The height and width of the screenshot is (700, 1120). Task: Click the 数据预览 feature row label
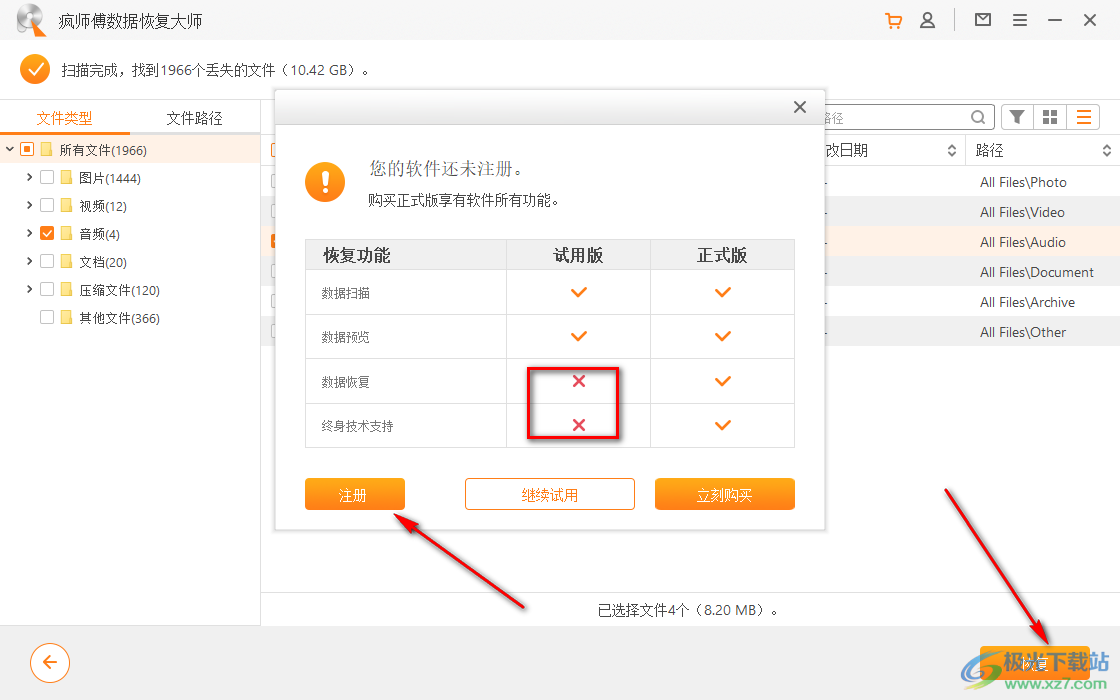[x=345, y=337]
